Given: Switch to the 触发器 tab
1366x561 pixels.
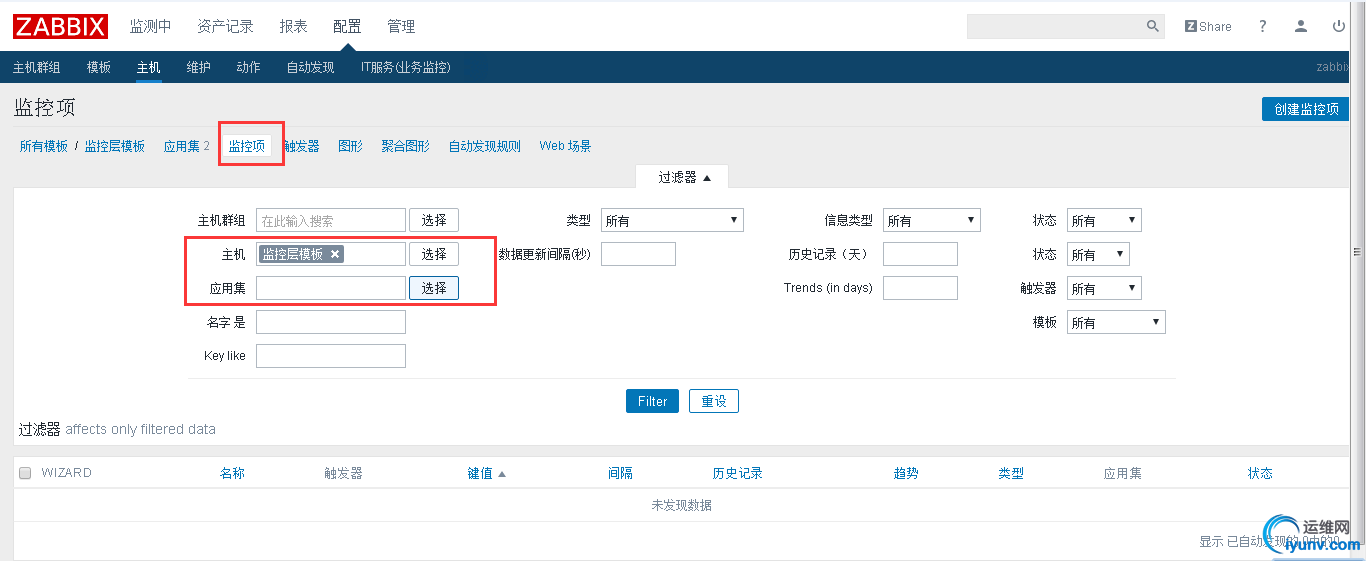Looking at the screenshot, I should 302,146.
